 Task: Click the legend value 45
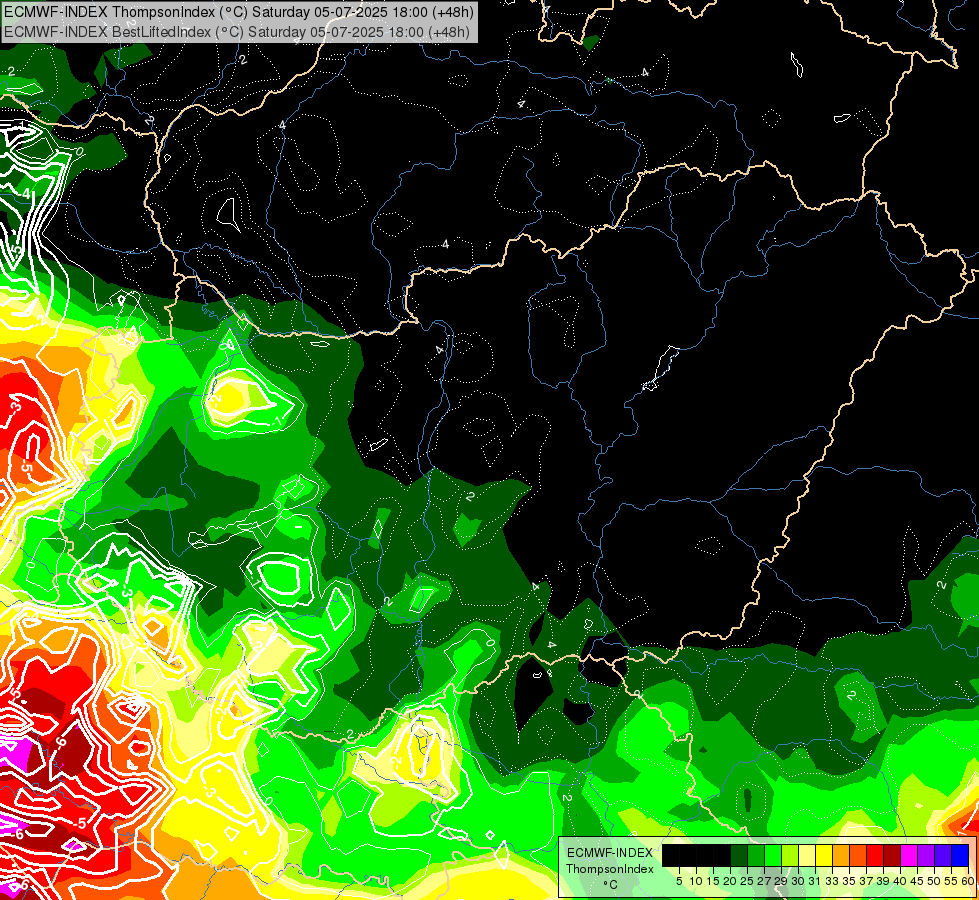(917, 881)
